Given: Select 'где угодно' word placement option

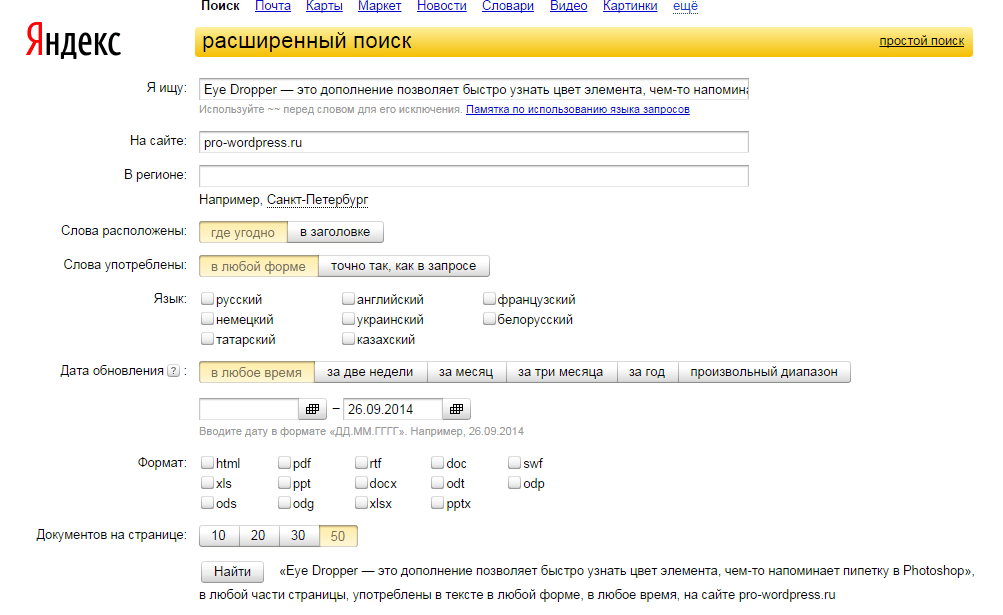Looking at the screenshot, I should click(243, 232).
